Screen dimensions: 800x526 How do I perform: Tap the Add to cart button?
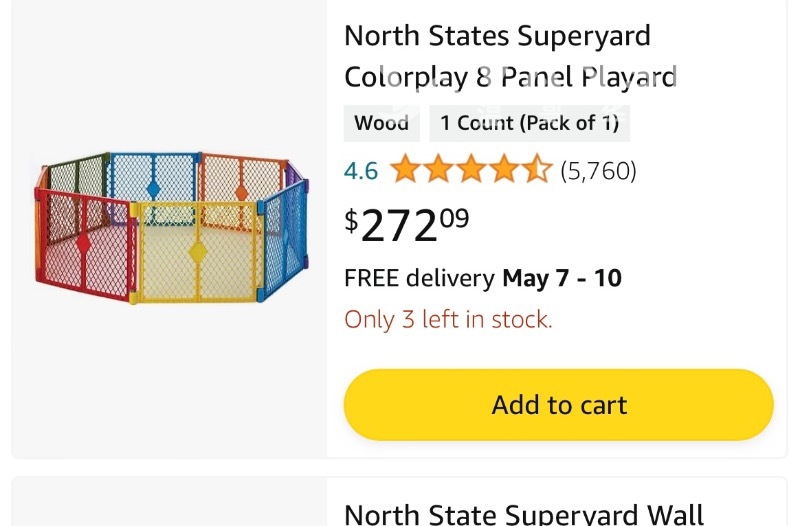point(558,405)
